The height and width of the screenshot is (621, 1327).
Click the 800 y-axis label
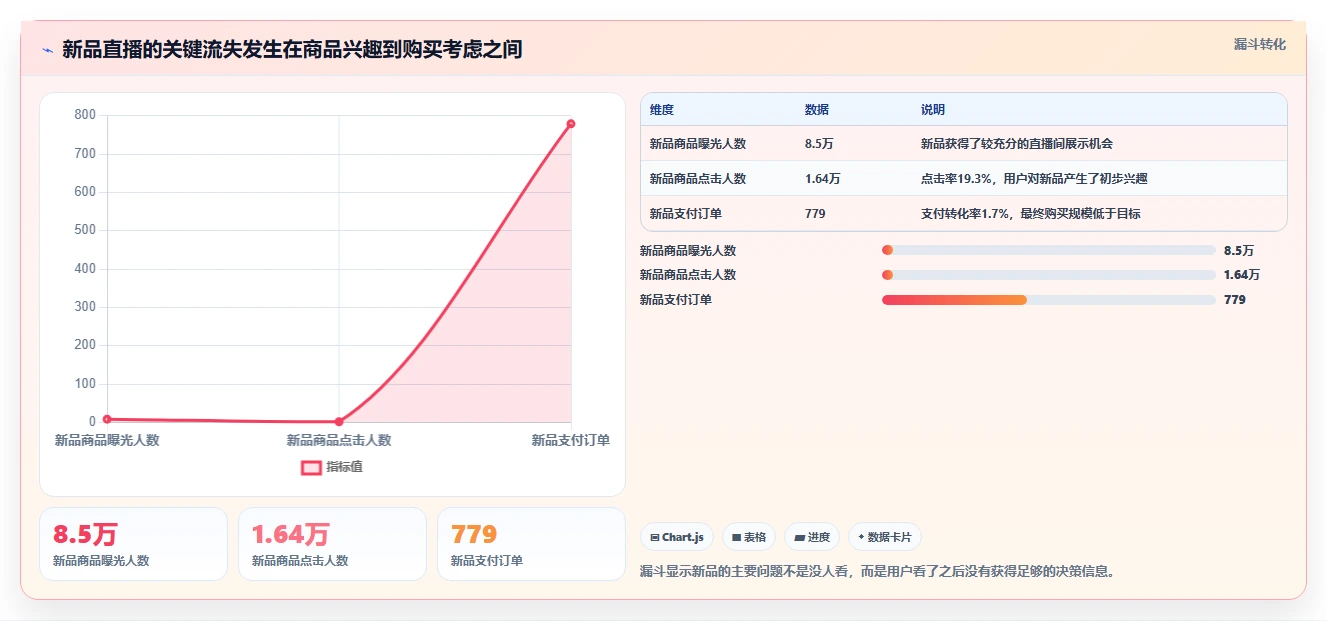coord(85,115)
